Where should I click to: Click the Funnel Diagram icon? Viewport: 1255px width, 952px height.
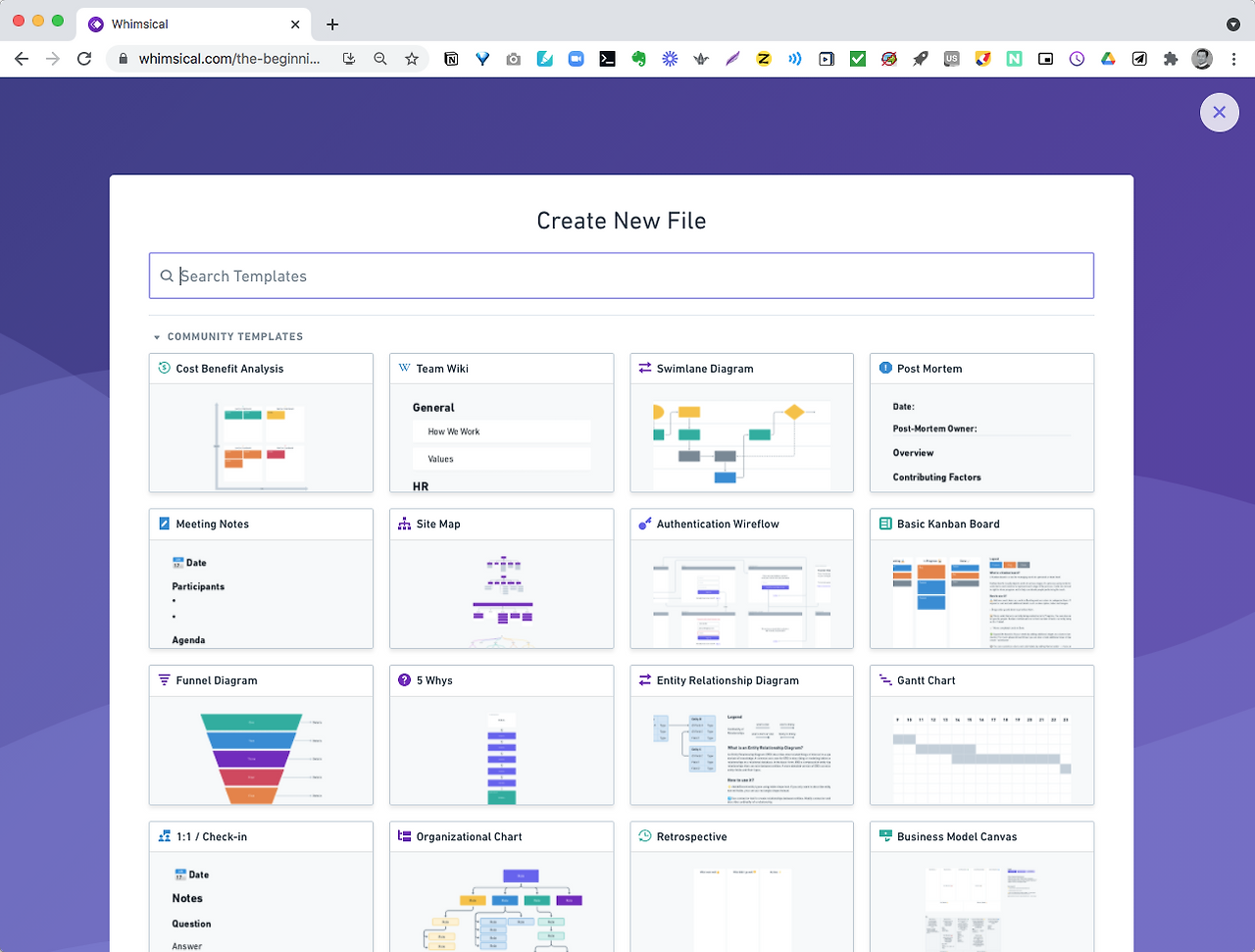[x=164, y=679]
